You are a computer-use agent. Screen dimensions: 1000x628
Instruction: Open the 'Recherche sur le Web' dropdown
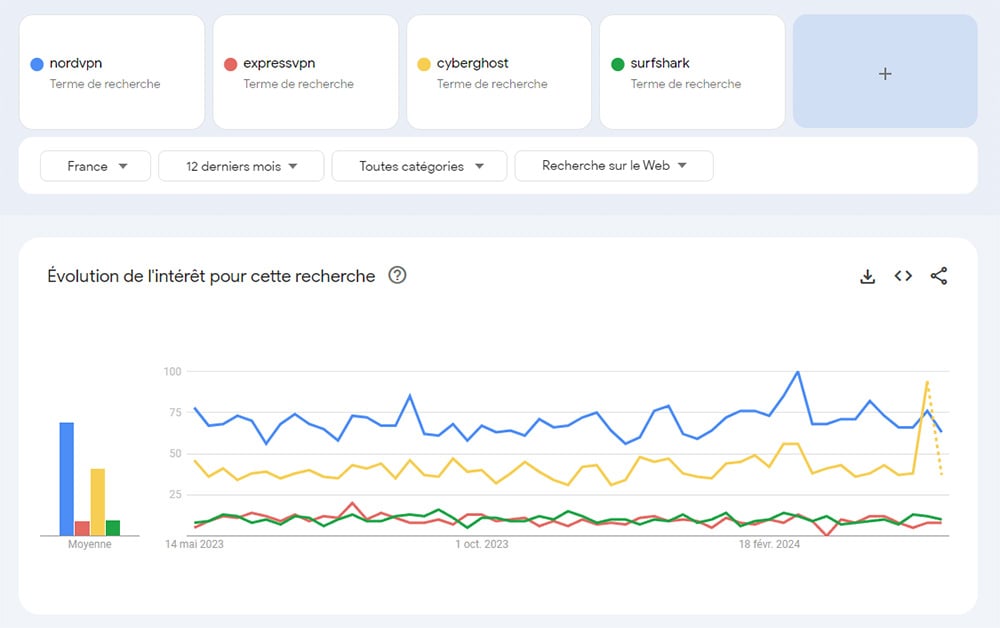[614, 166]
